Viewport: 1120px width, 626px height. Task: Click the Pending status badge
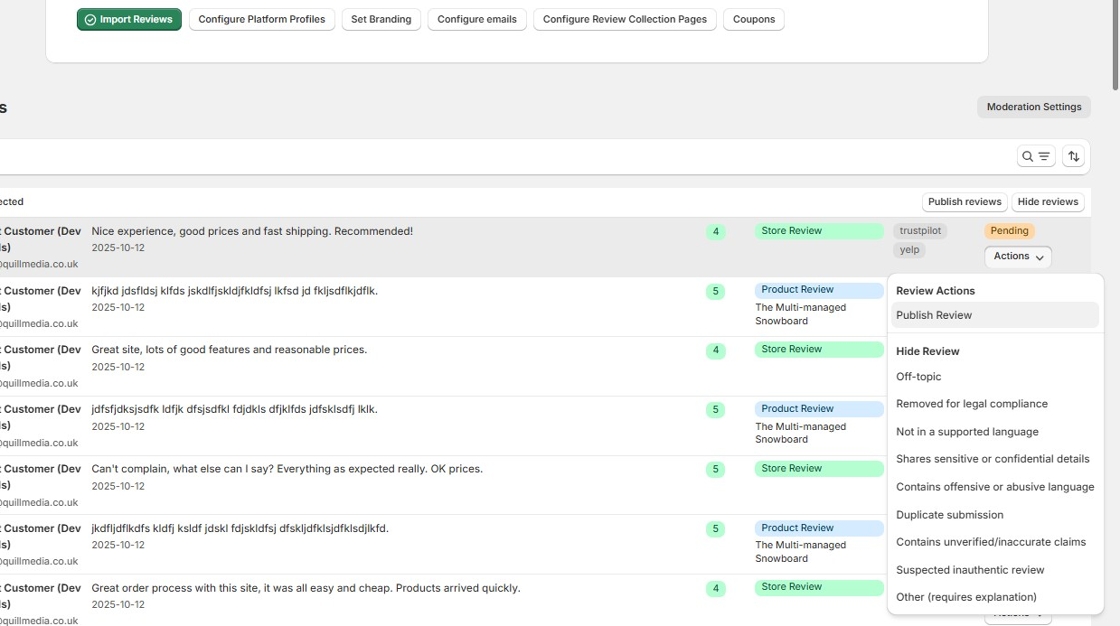pos(1009,230)
